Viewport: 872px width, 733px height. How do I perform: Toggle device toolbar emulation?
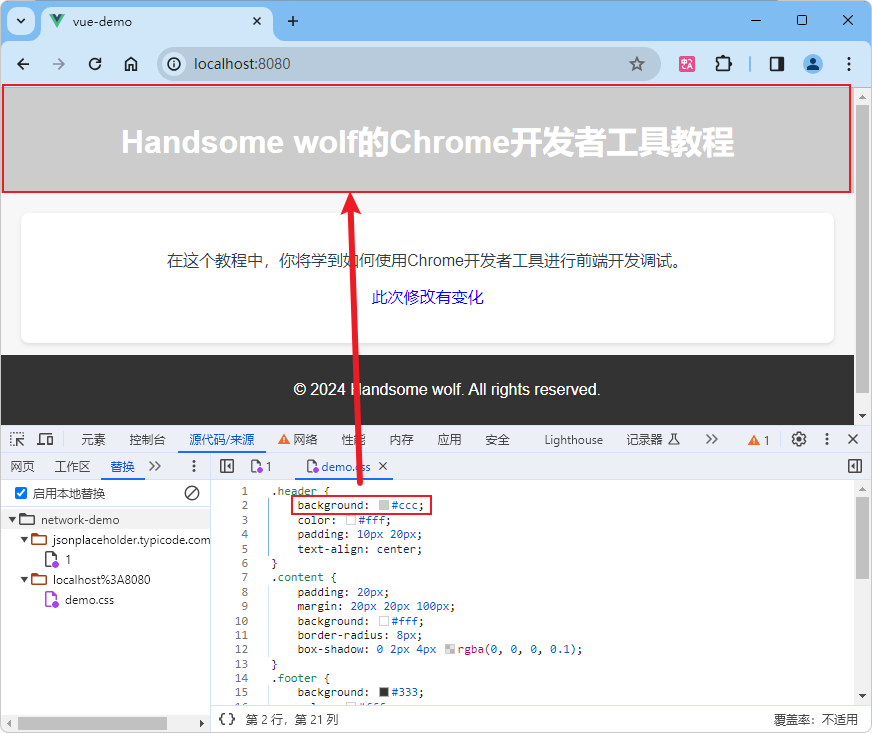(45, 439)
